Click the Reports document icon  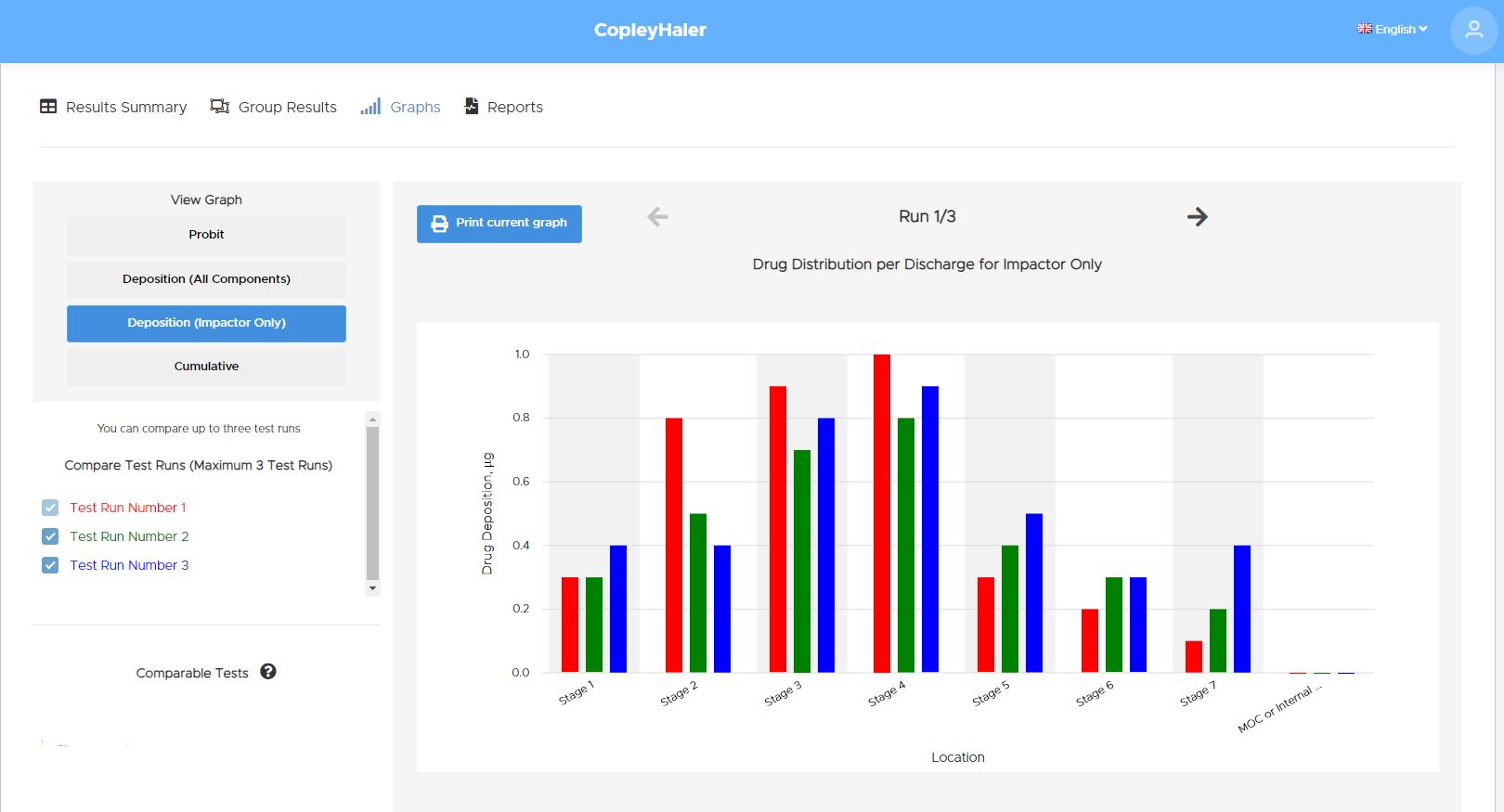(472, 107)
